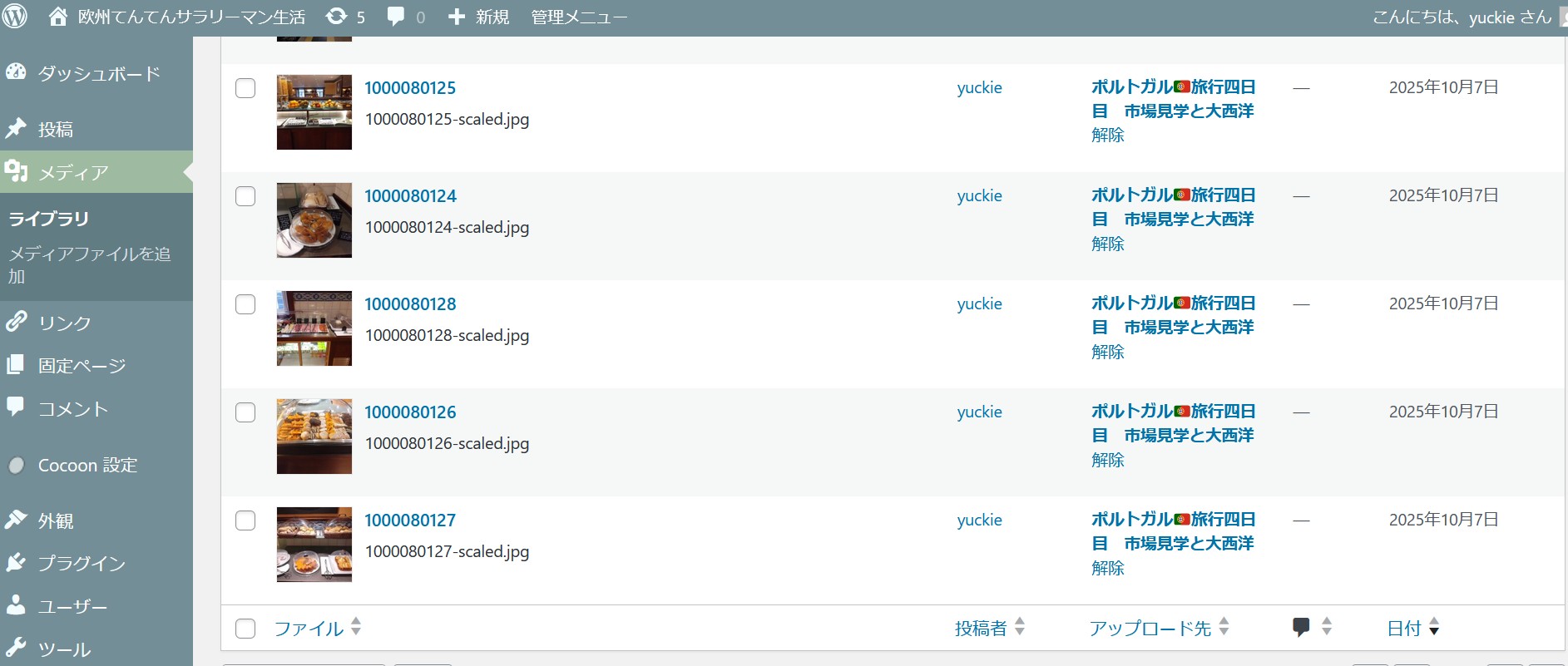
Task: Click the home icon for site name
Action: coord(58,17)
